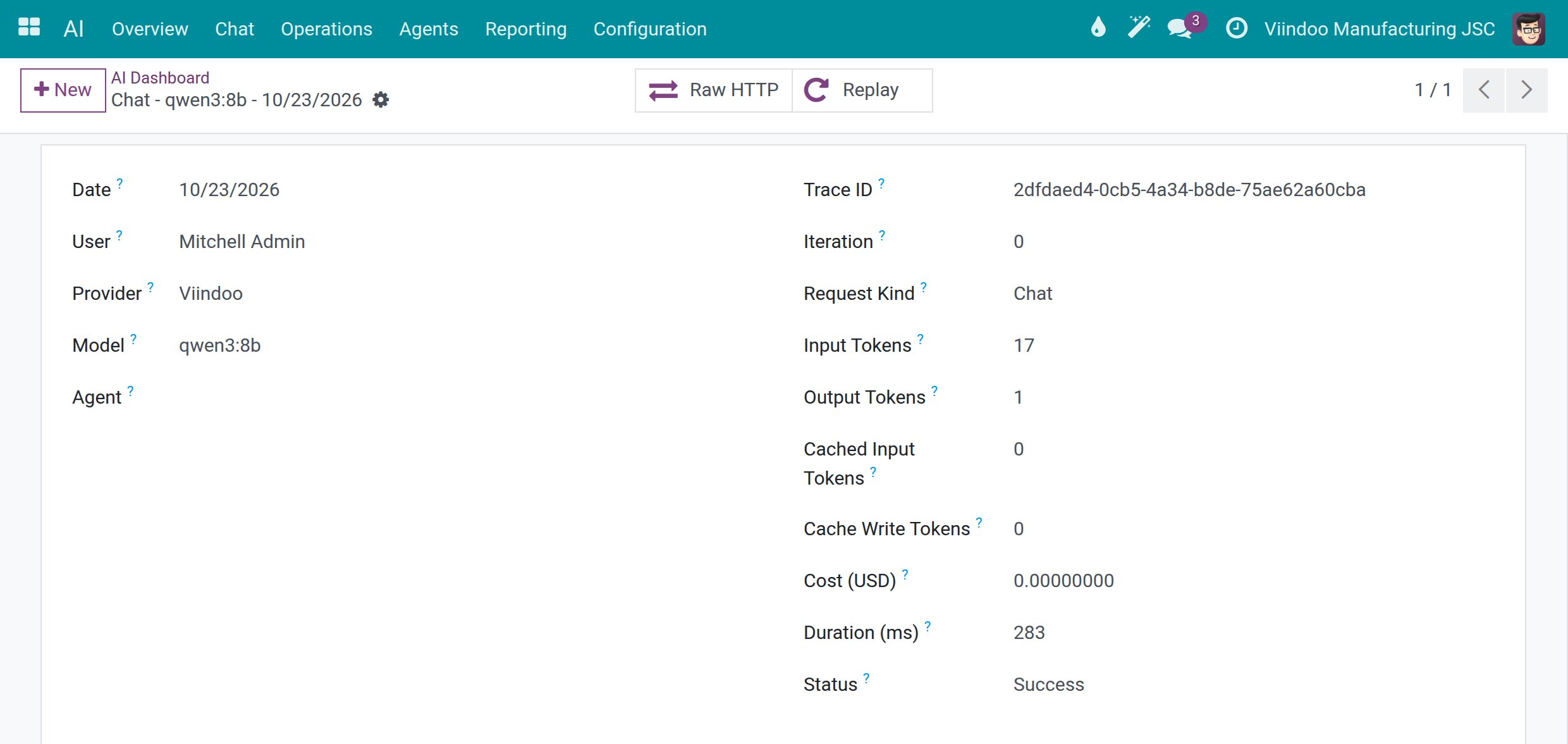This screenshot has height=744, width=1568.
Task: Show help tooltip for Status field
Action: coord(867,678)
